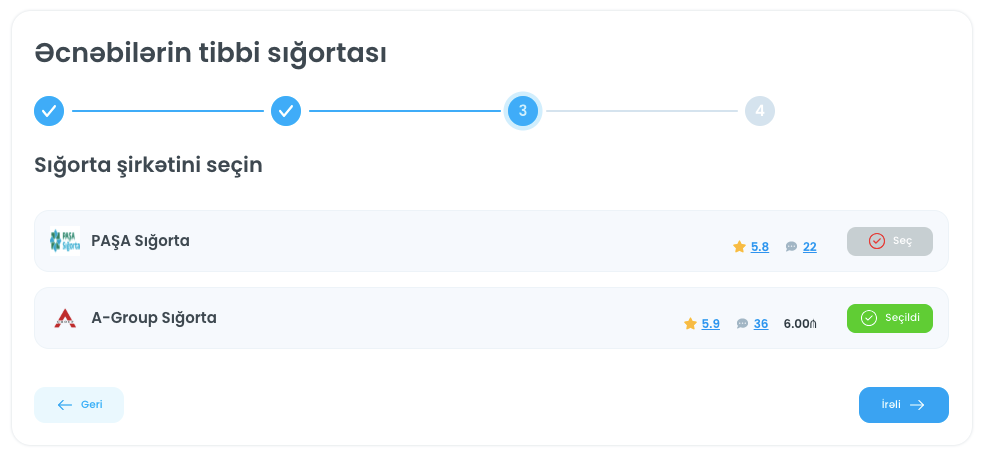
Task: Go back with the Geri button
Action: pos(79,405)
